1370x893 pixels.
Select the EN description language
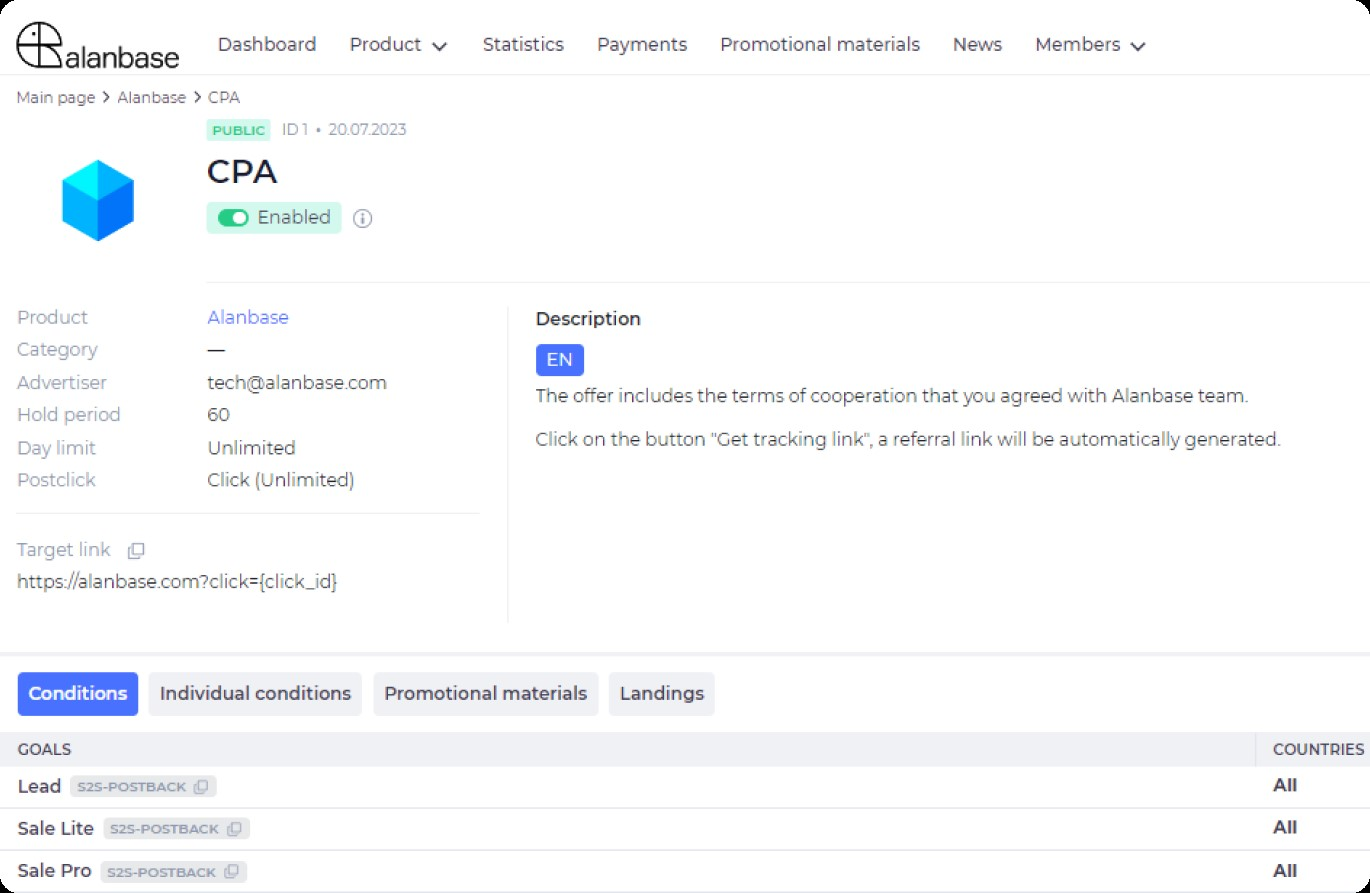coord(560,360)
